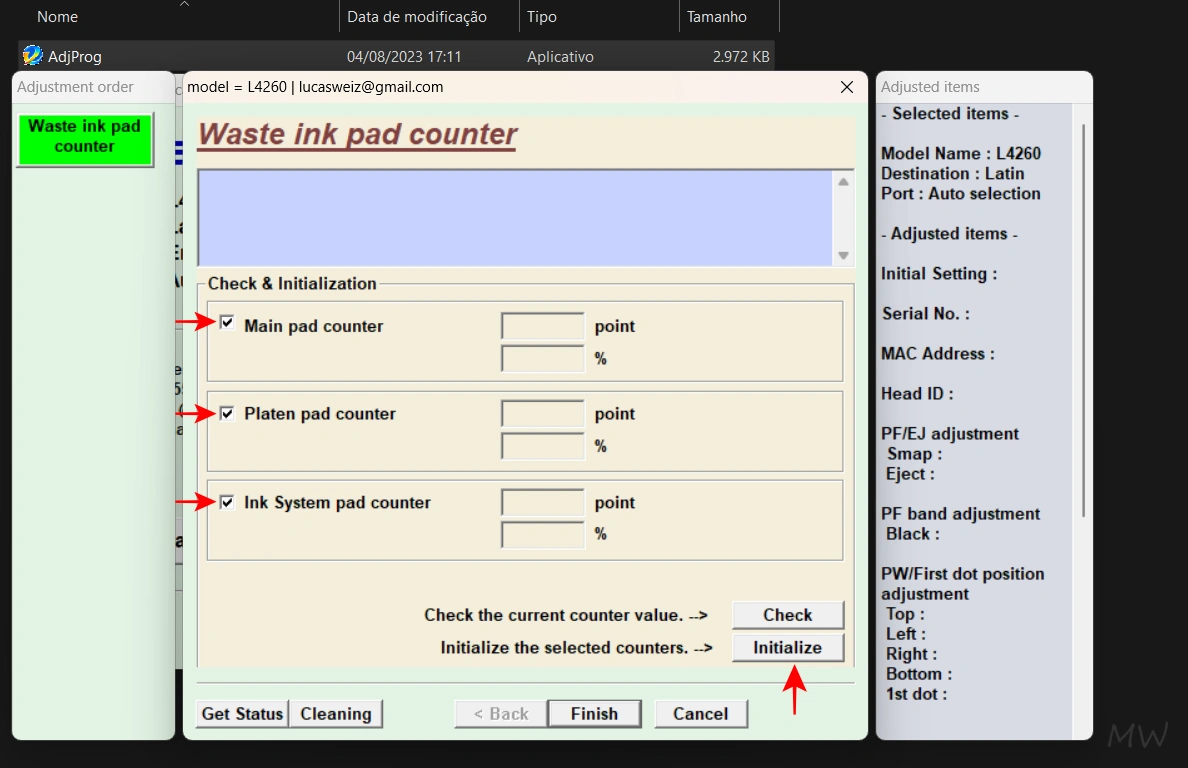
Task: Cancel the adjustment dialog
Action: click(x=700, y=714)
